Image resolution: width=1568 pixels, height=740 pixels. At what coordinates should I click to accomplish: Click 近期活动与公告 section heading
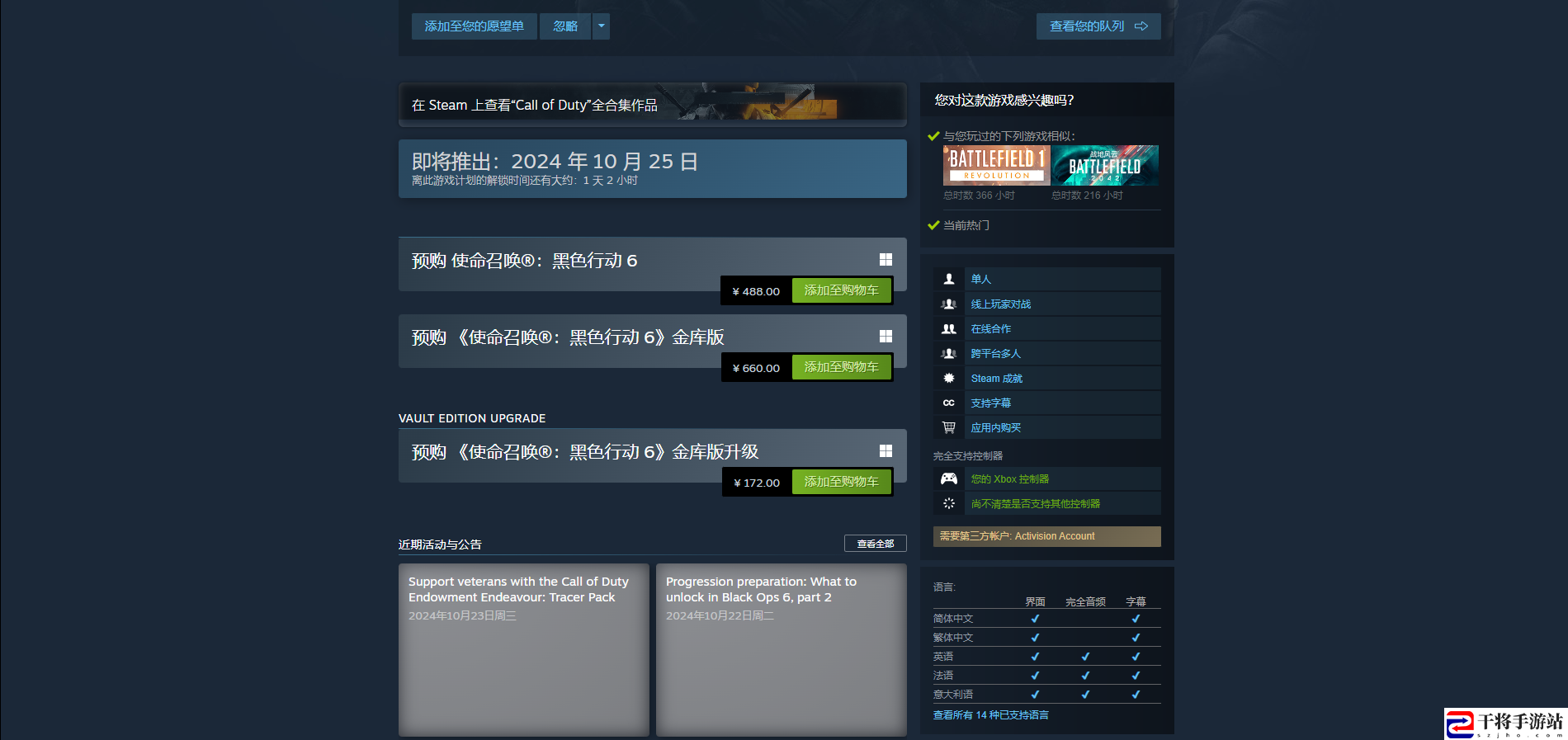(x=440, y=544)
